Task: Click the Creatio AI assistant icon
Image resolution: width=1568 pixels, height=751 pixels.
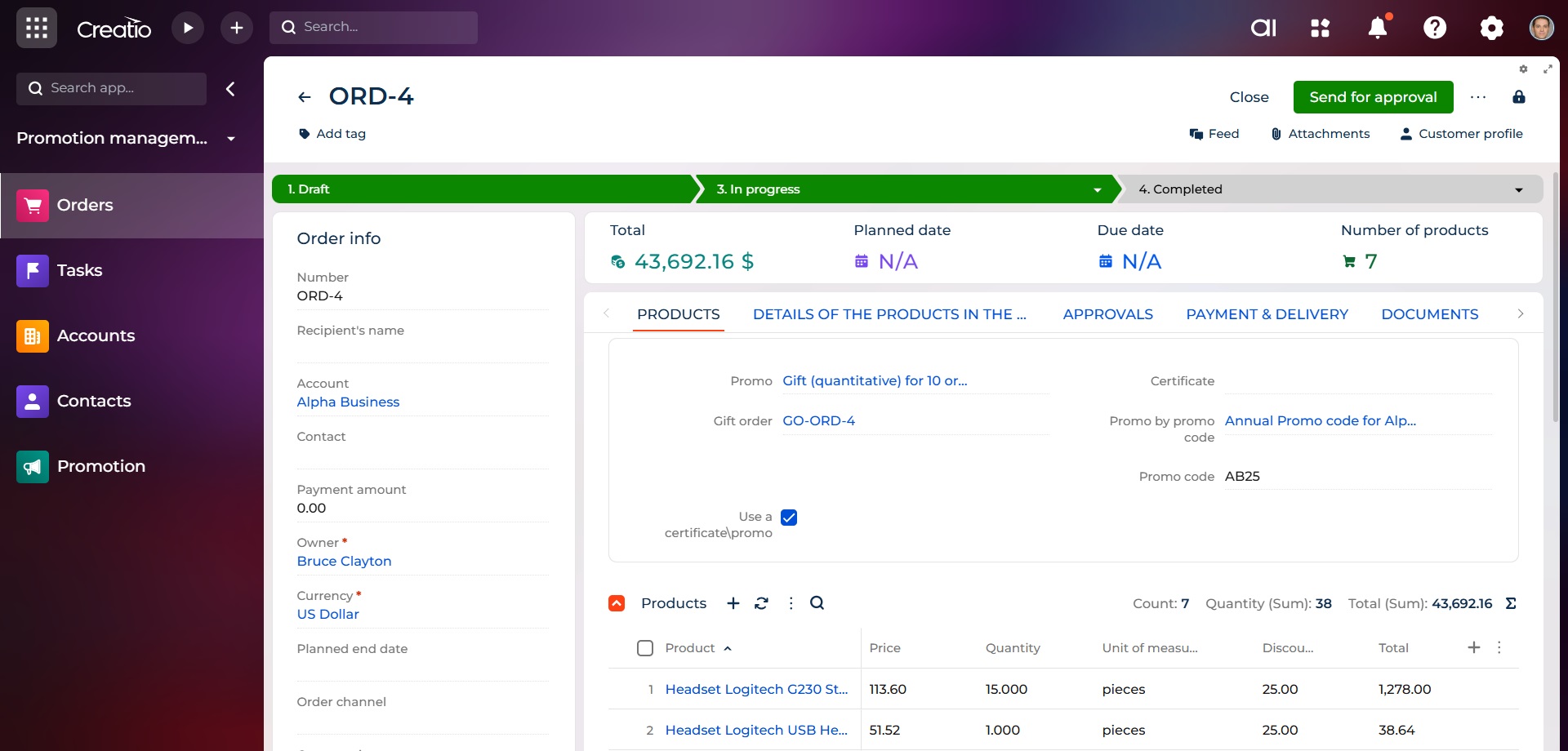Action: (1263, 28)
